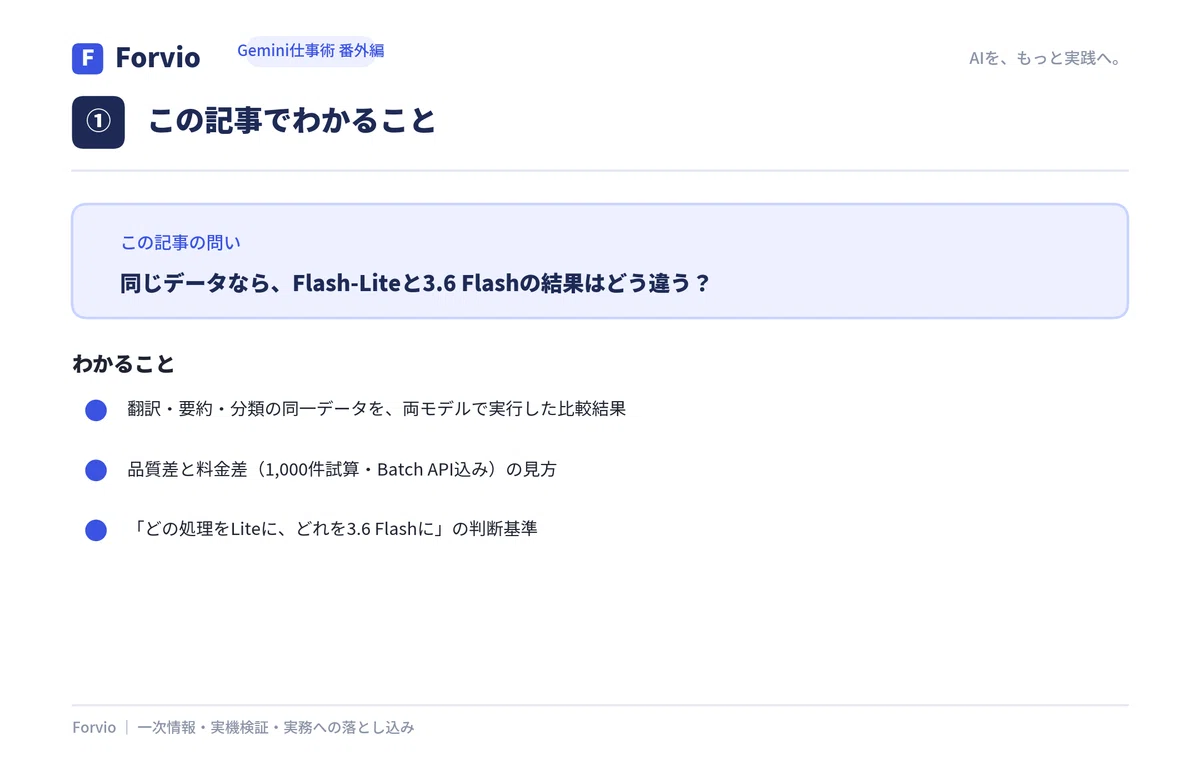The width and height of the screenshot is (1200, 760).
Task: Click the この記事の問い label
Action: (181, 243)
